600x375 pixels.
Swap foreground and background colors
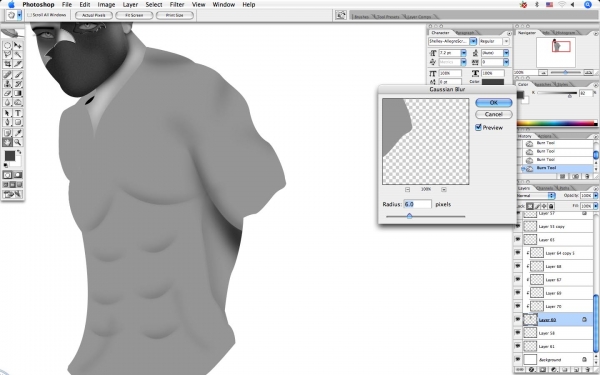[x=19, y=152]
